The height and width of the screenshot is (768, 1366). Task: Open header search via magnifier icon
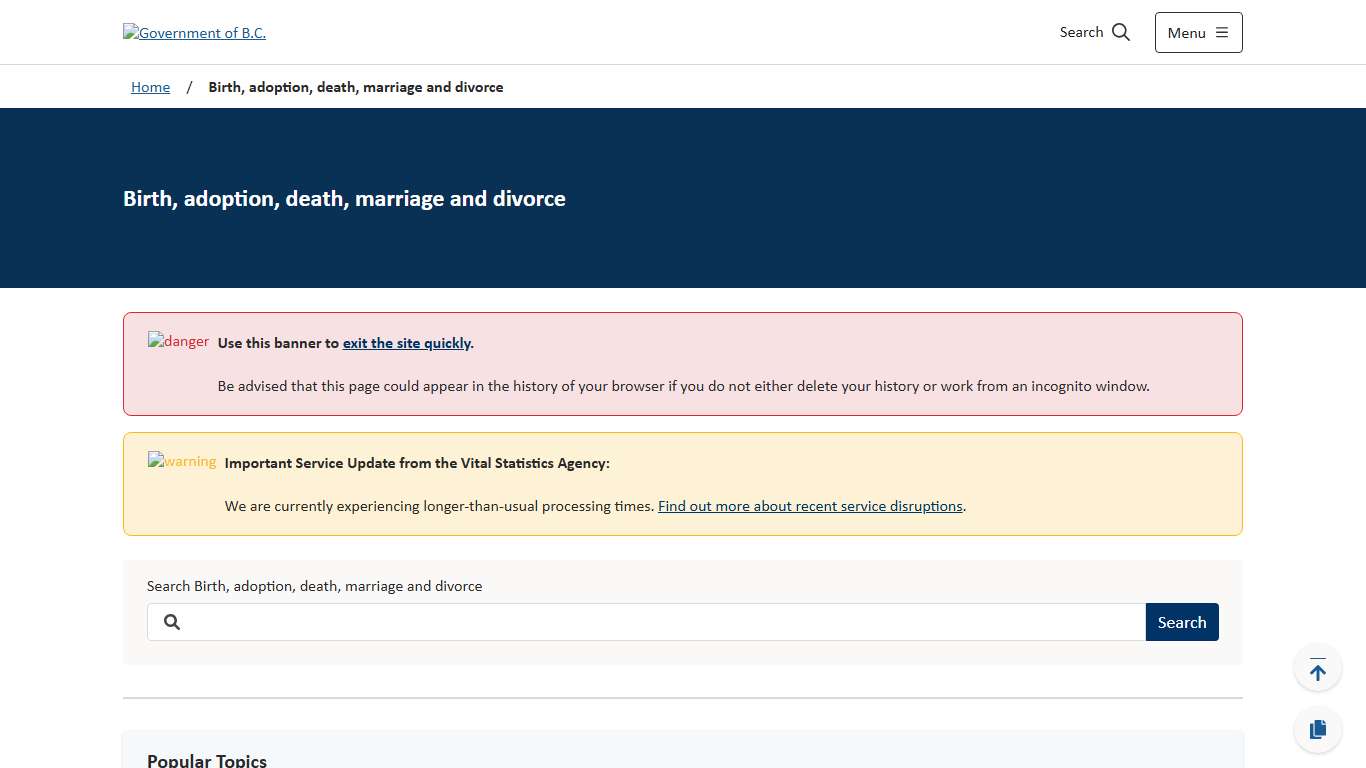click(x=1120, y=32)
